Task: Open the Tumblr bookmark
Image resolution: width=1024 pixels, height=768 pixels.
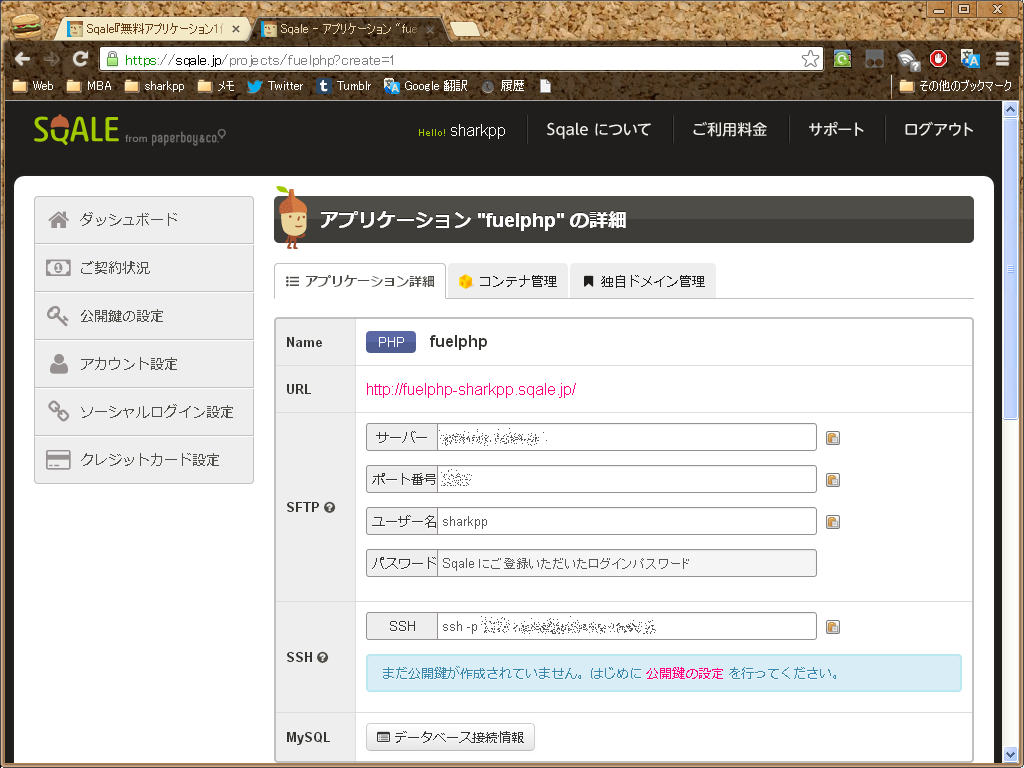Action: pos(344,86)
